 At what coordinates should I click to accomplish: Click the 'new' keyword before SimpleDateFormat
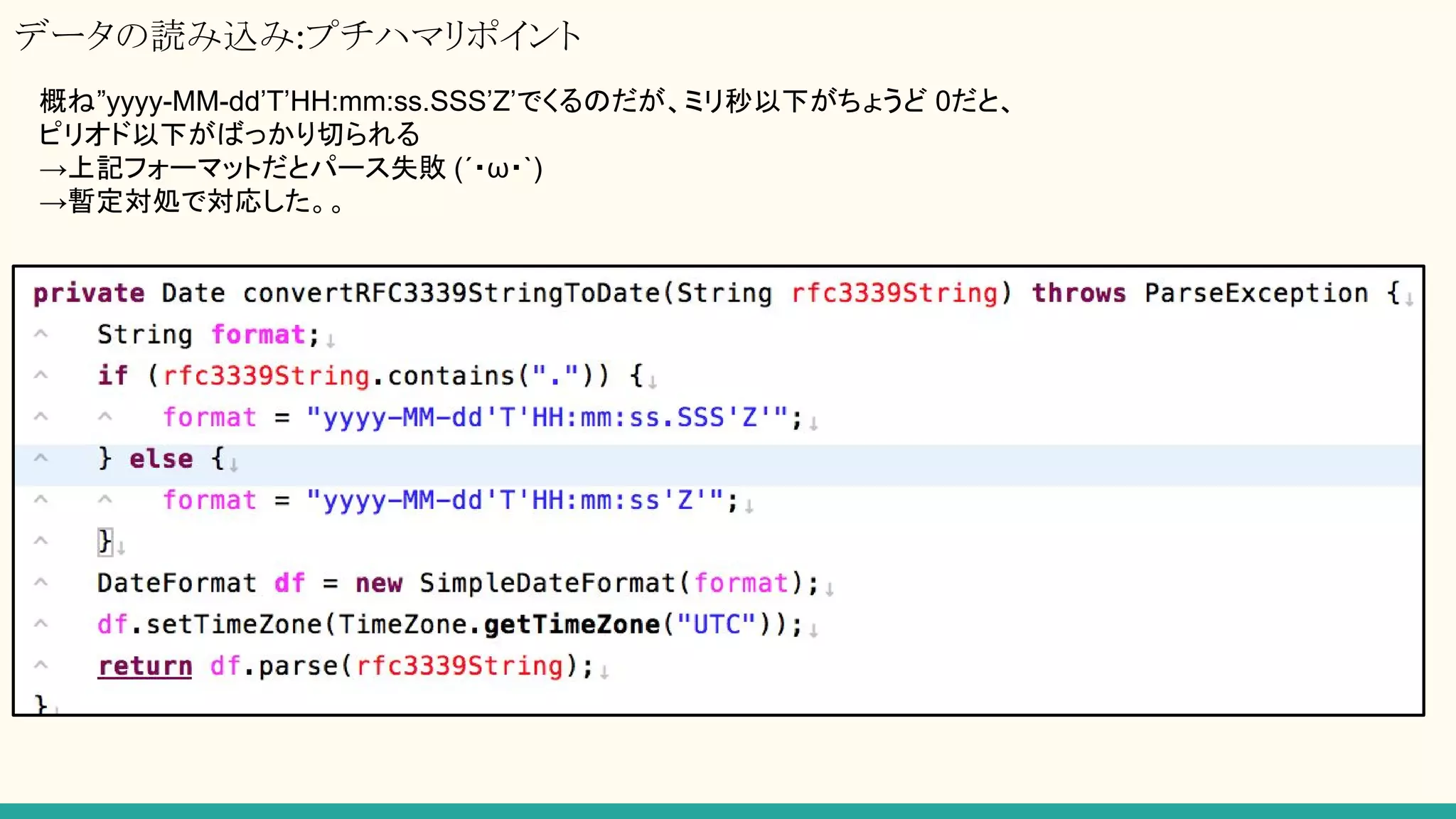coord(378,583)
